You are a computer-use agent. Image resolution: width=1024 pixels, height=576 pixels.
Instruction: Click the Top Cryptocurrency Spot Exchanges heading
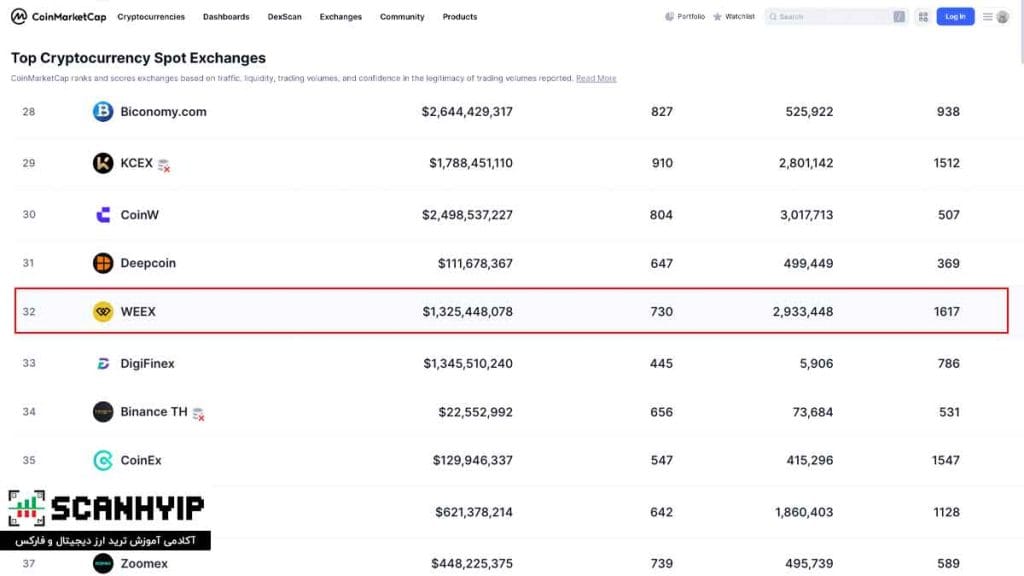(138, 58)
